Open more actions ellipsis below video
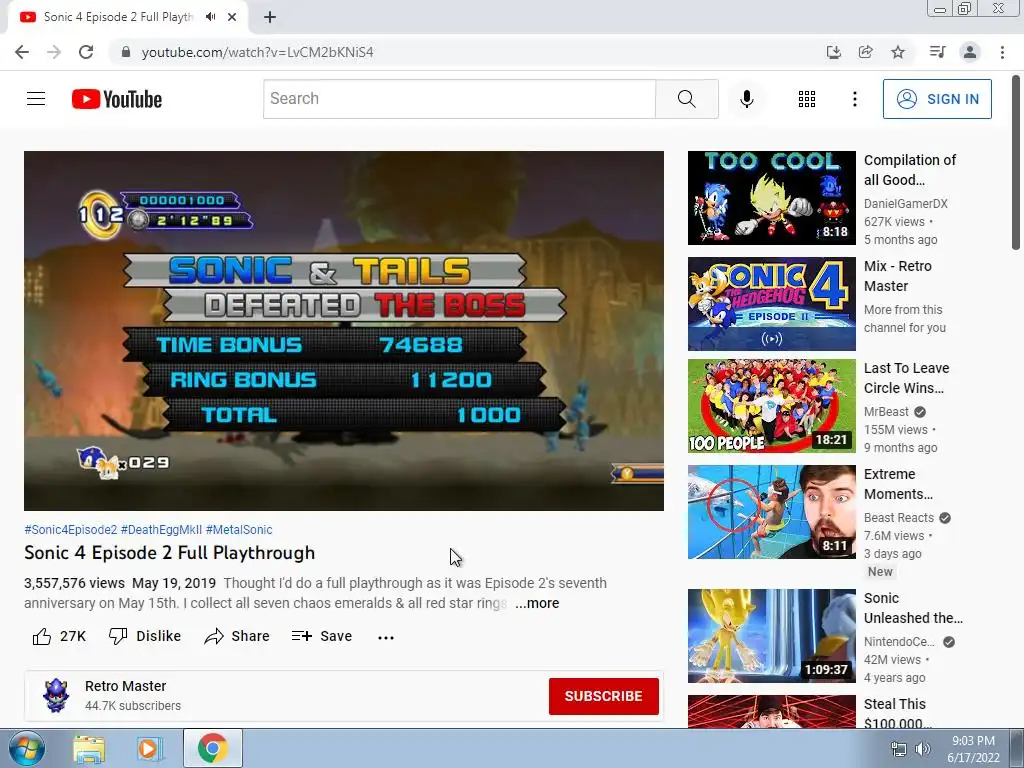The height and width of the screenshot is (768, 1024). pyautogui.click(x=386, y=637)
